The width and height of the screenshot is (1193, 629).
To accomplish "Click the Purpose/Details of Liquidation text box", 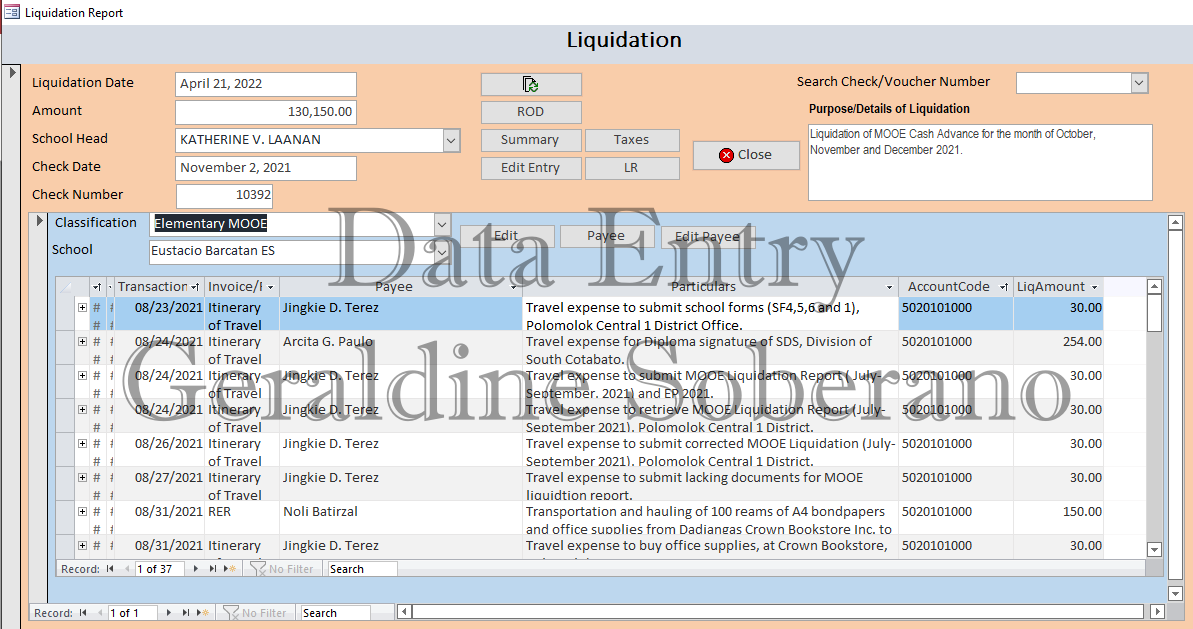I will click(980, 163).
